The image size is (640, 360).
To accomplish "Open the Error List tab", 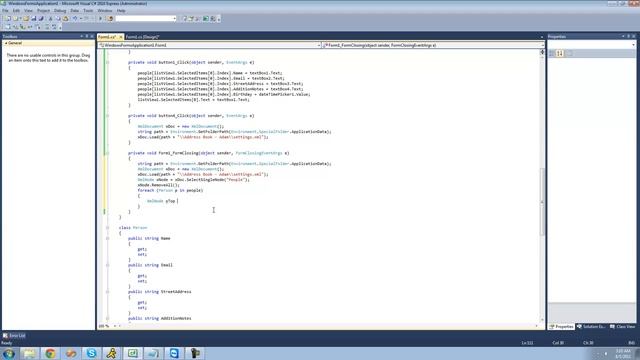I will [14, 336].
